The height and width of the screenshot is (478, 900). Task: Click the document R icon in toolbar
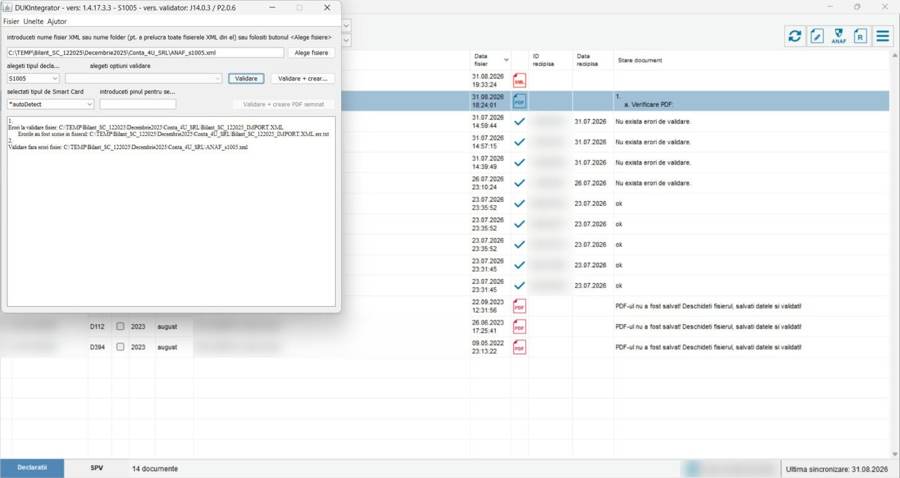860,36
